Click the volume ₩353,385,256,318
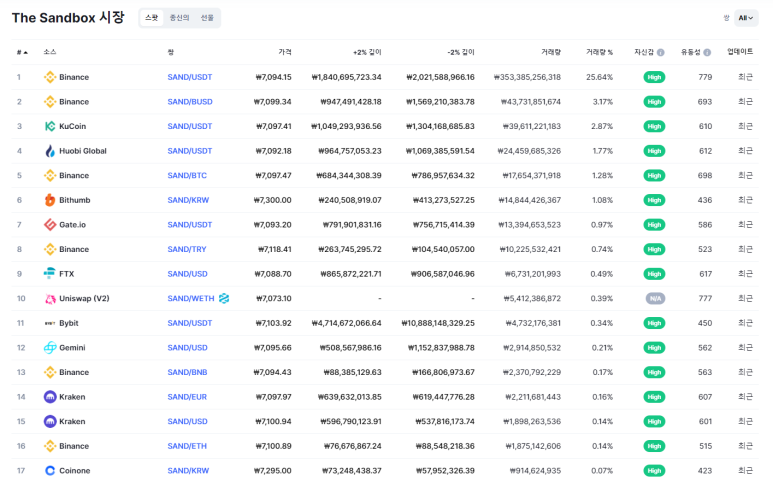Screen dimensions: 773x481 [527, 77]
